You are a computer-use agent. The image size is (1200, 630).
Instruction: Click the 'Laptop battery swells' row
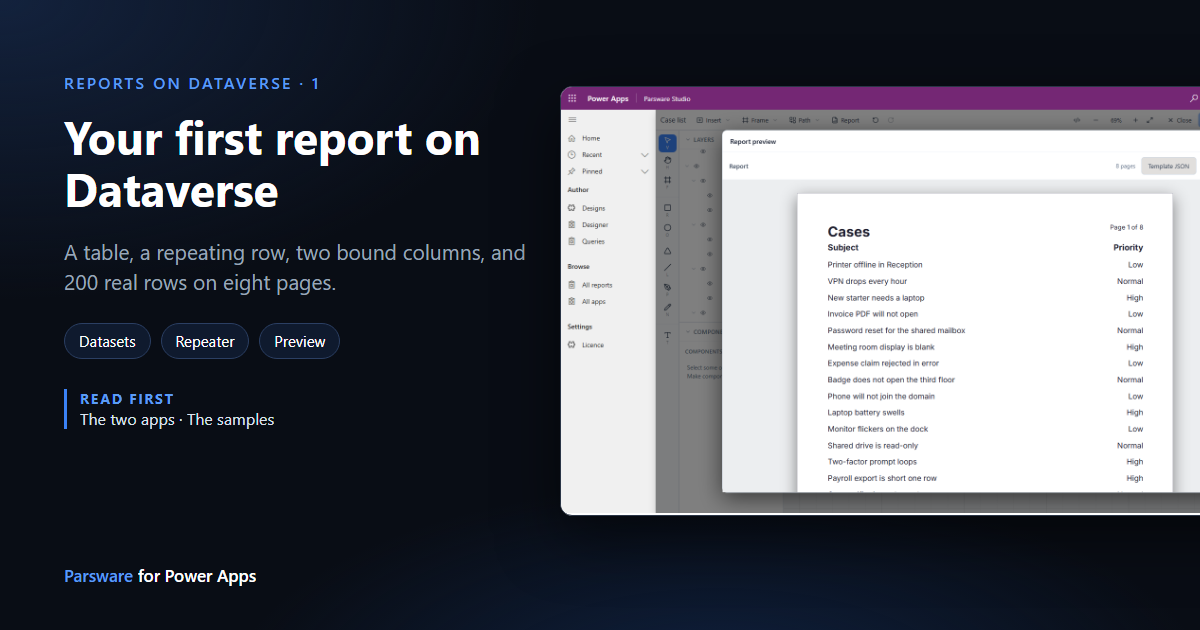[985, 412]
